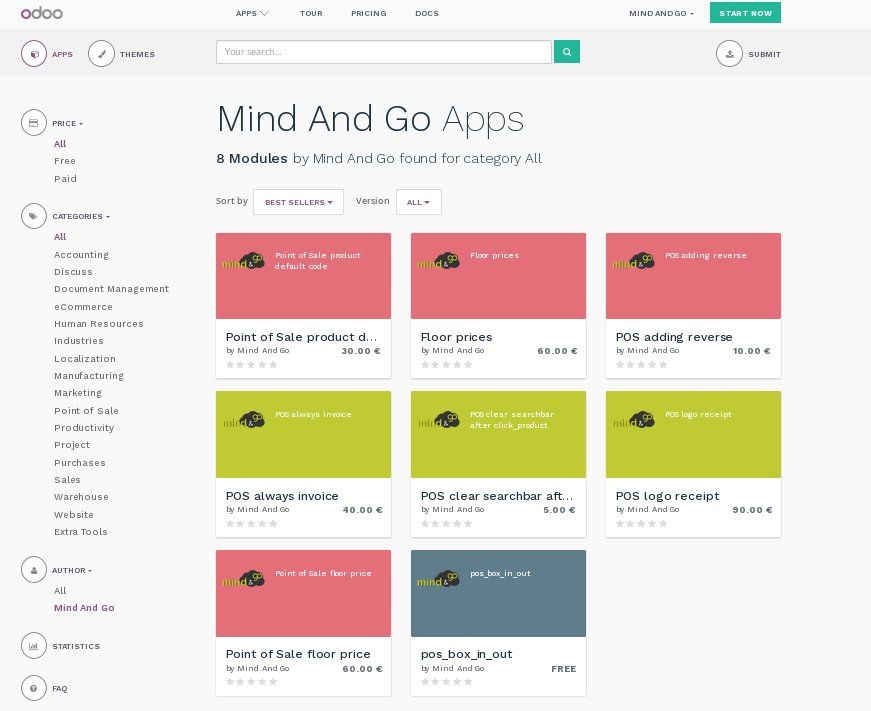Filter price by Free
The width and height of the screenshot is (871, 711).
tap(65, 161)
